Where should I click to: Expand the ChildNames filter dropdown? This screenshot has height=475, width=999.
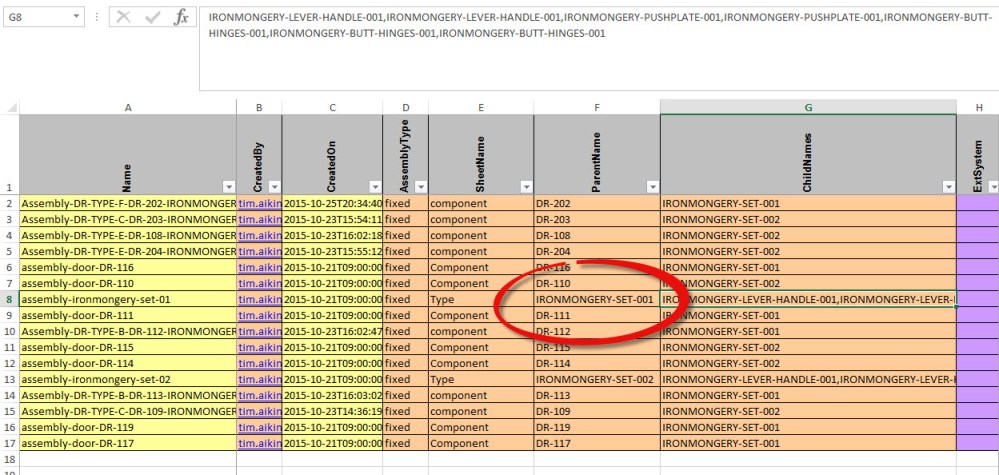coord(946,187)
